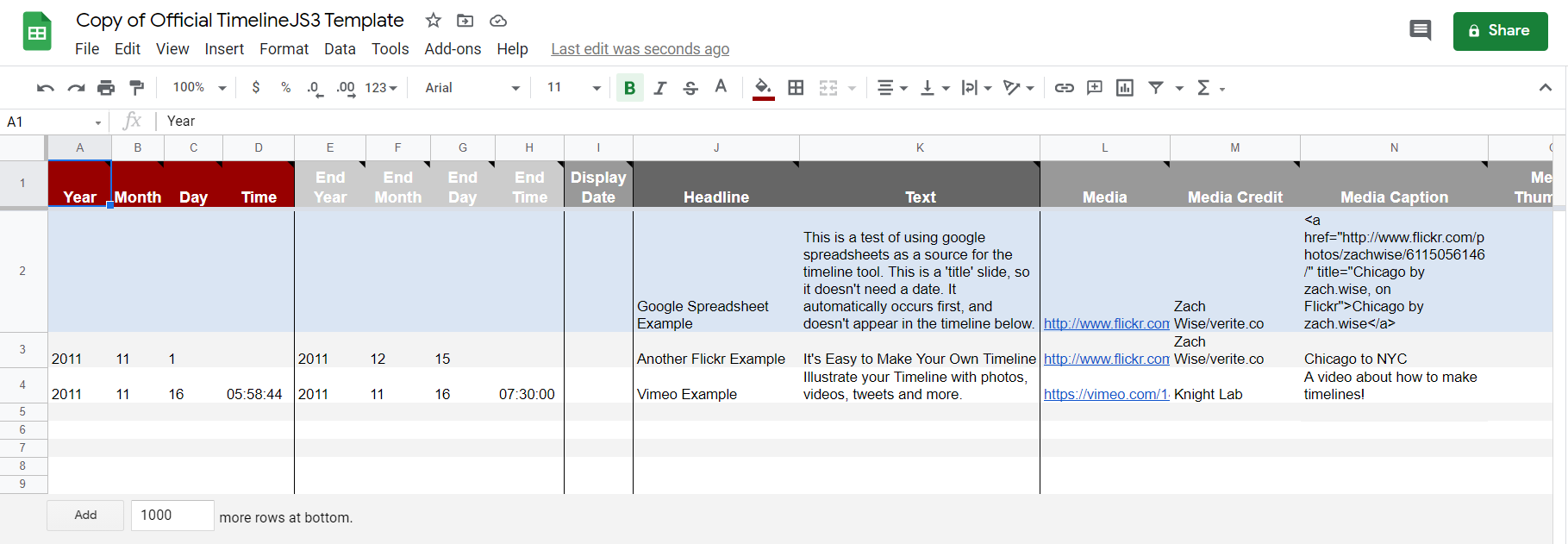
Task: Insert a comment
Action: click(x=1095, y=88)
